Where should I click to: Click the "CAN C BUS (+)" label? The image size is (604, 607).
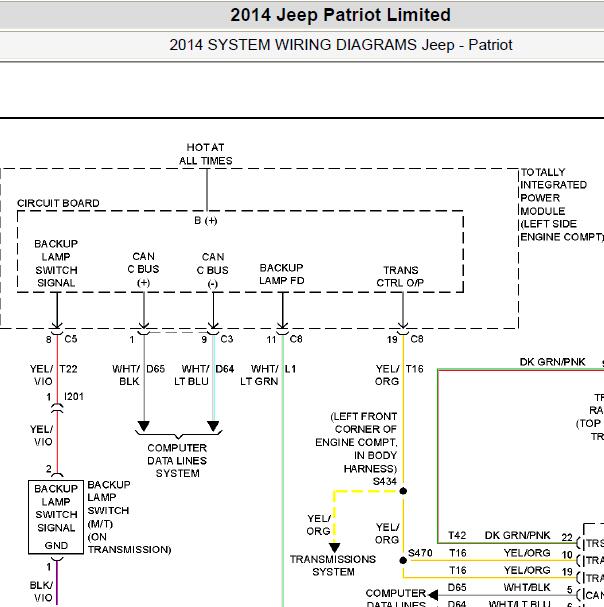(x=143, y=269)
